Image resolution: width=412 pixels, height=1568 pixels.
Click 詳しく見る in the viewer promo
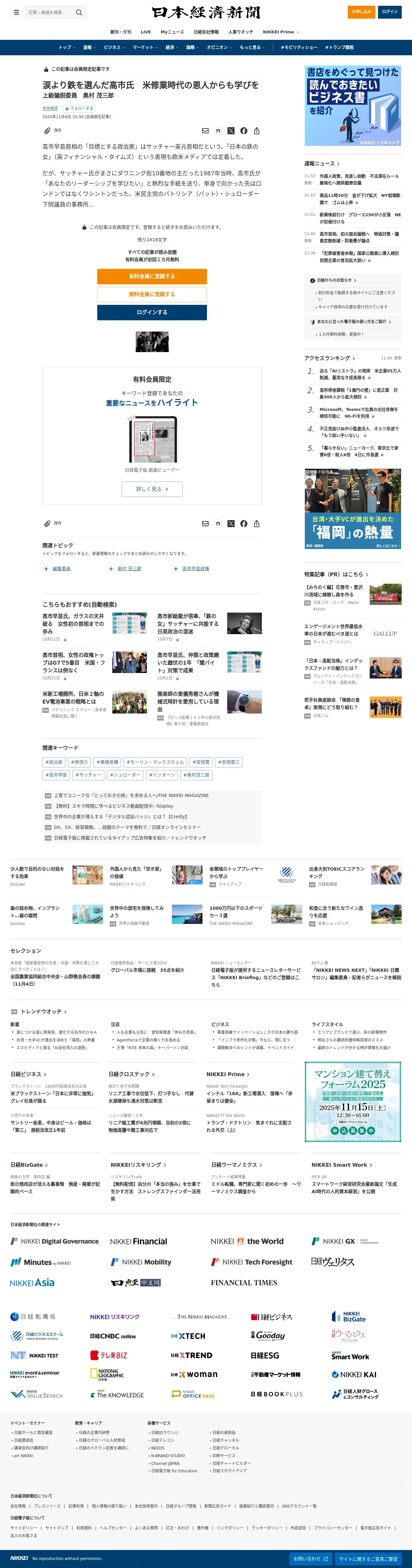point(152,489)
